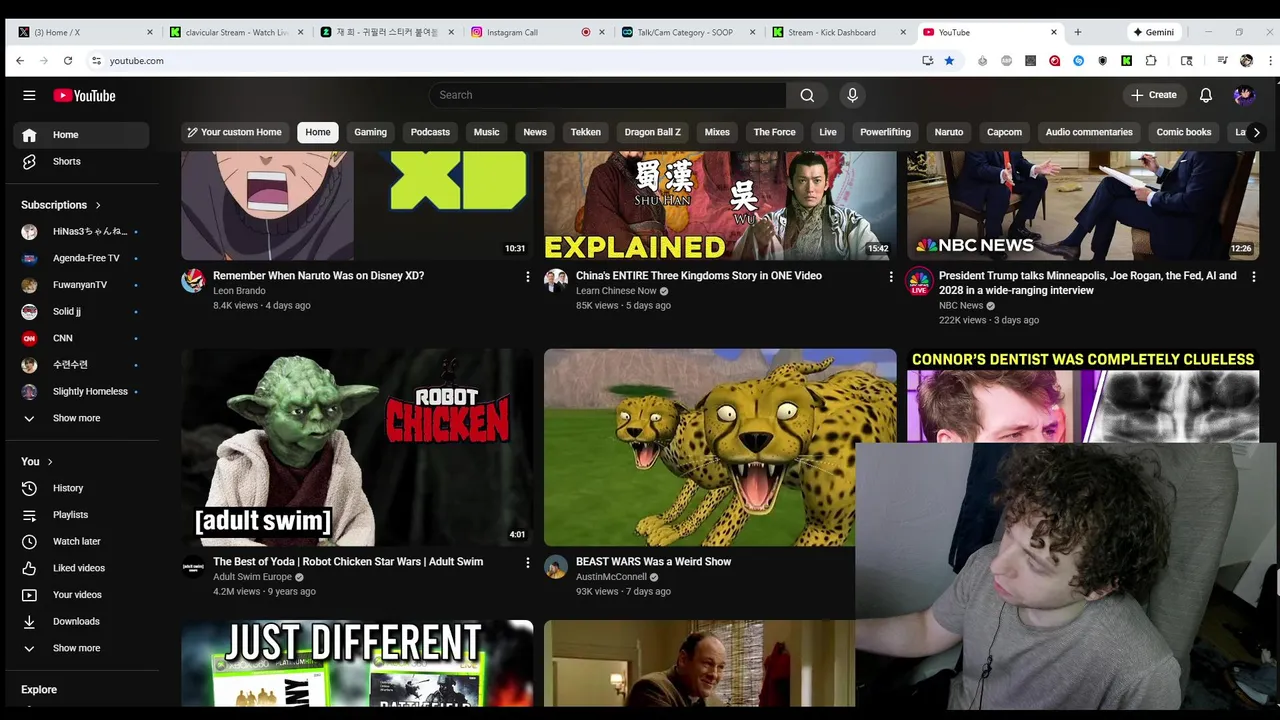
Task: Bookmark star in address bar
Action: [949, 61]
